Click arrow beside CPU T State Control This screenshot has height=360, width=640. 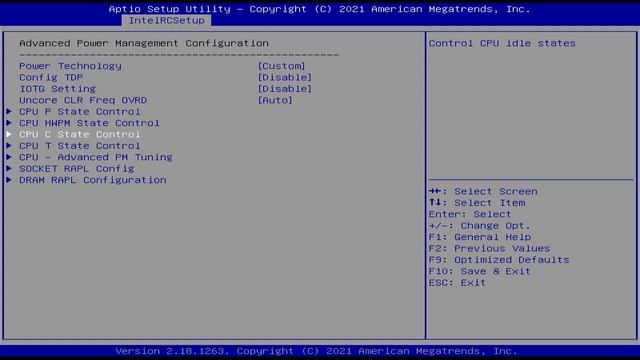coord(9,146)
